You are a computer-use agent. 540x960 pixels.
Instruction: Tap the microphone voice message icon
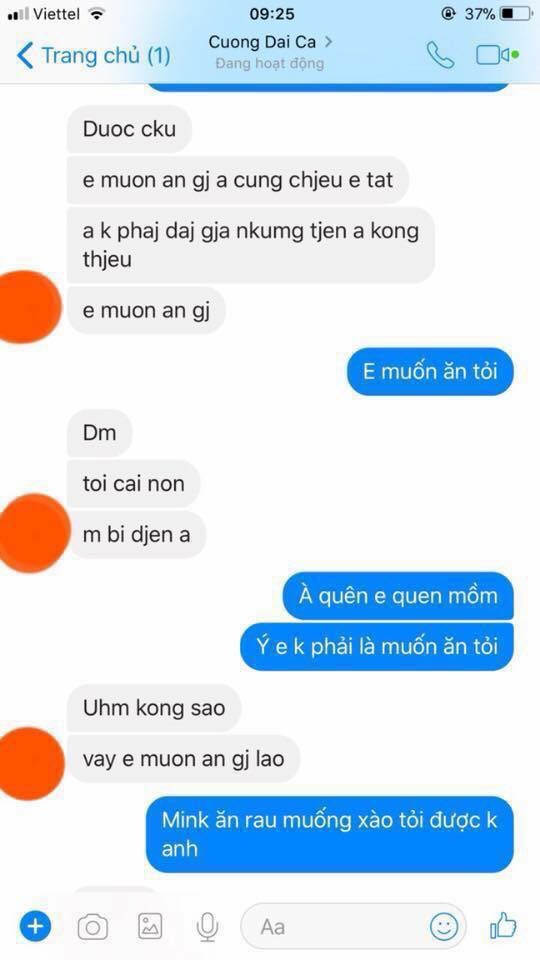tap(208, 926)
